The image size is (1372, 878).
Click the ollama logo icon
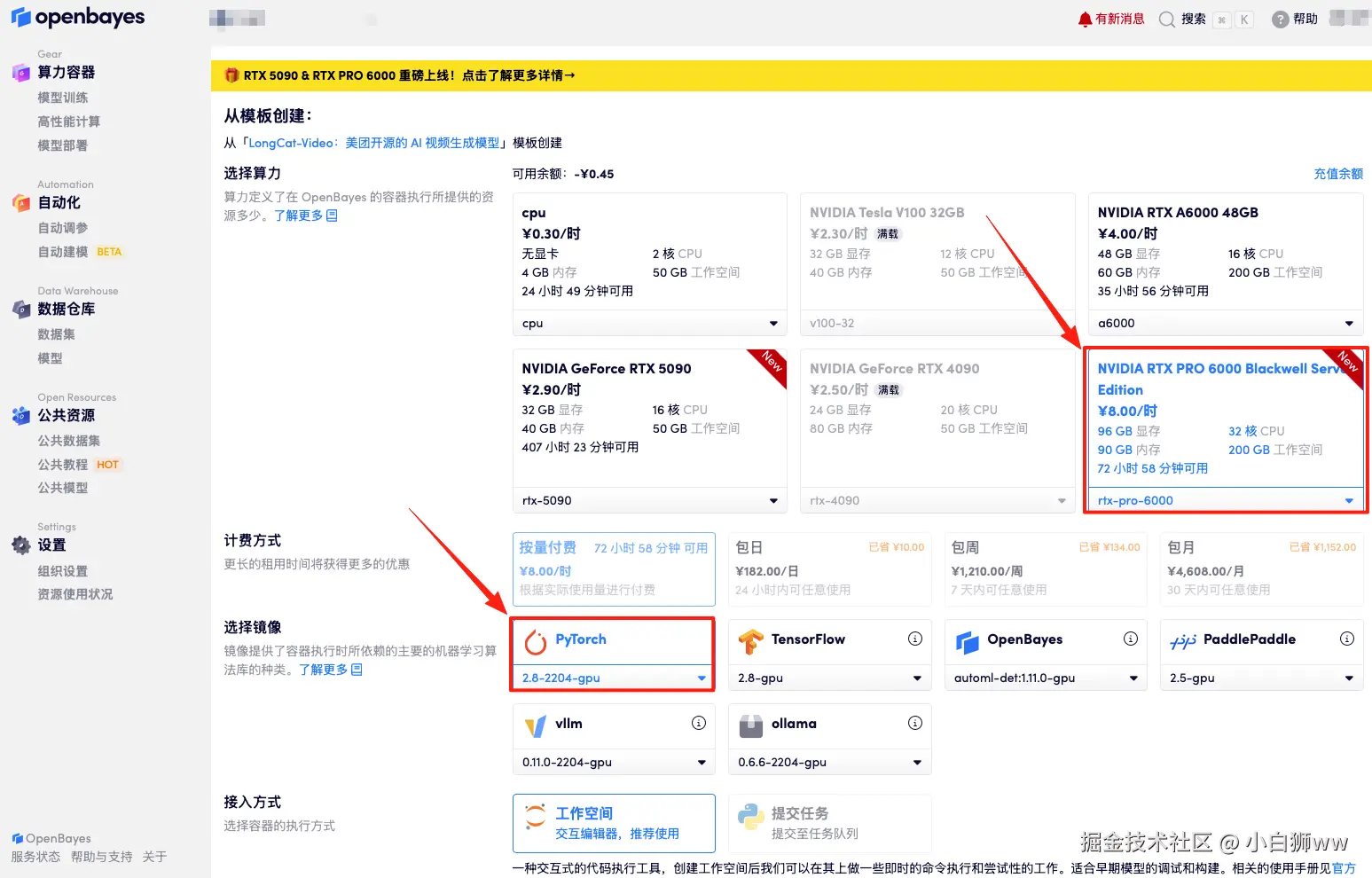[x=751, y=726]
